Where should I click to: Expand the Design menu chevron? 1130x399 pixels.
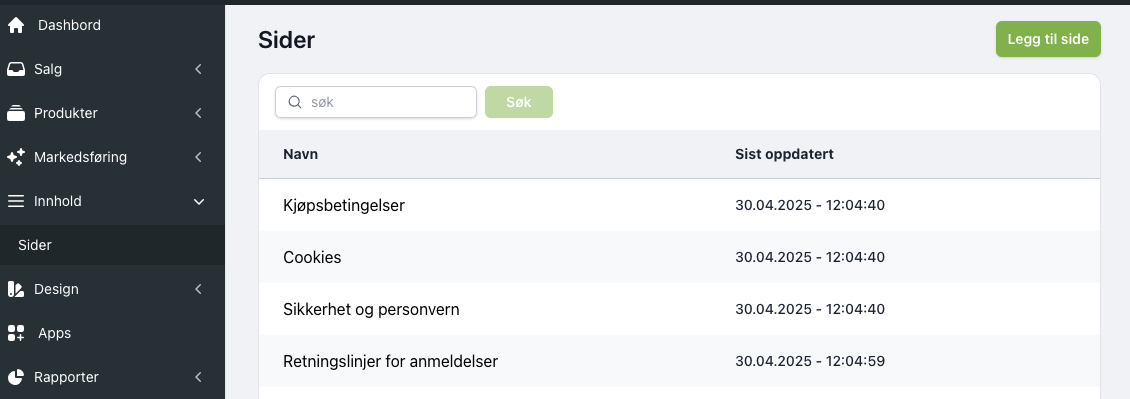[198, 289]
